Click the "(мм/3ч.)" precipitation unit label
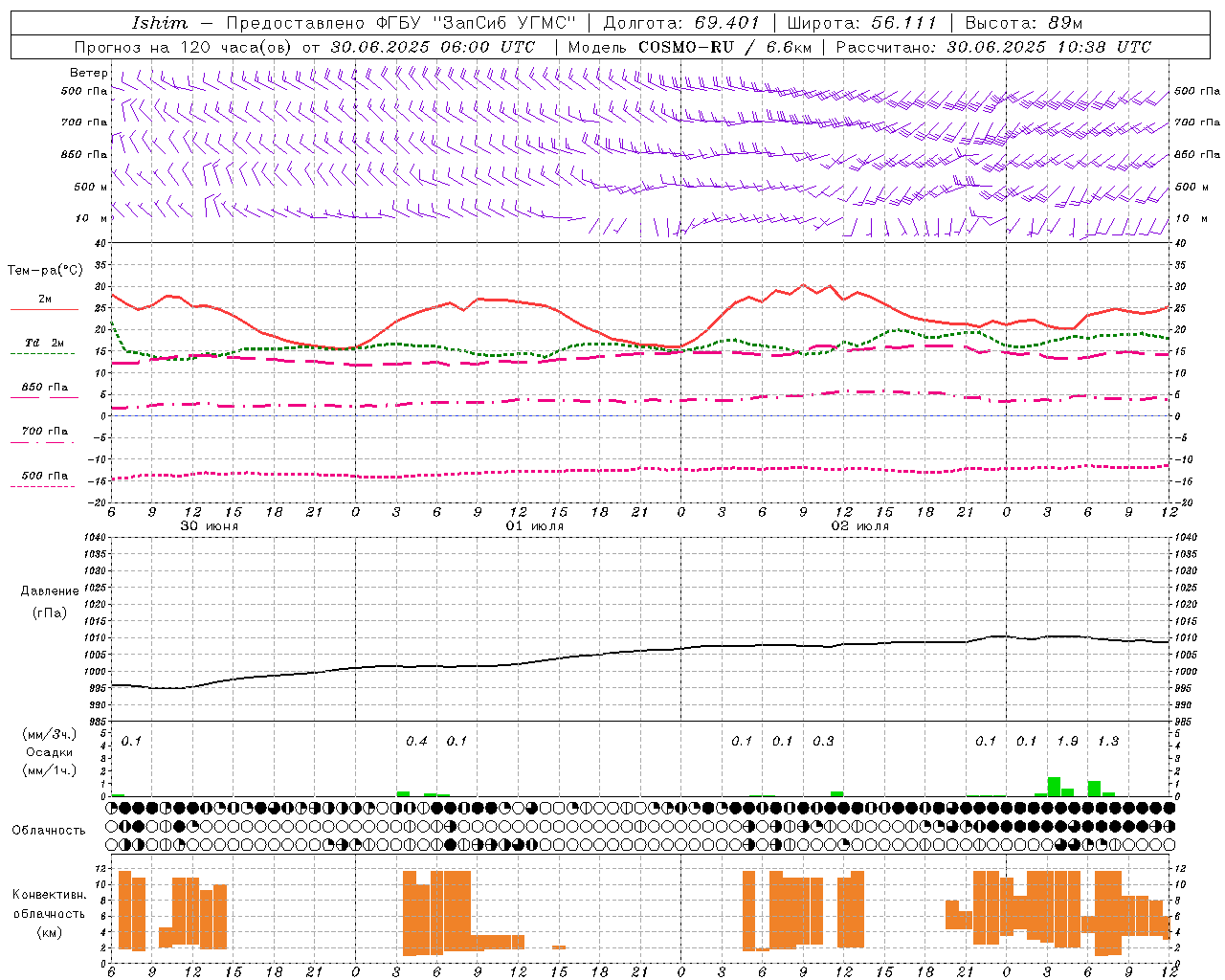The width and height of the screenshot is (1225, 980). coord(49,734)
